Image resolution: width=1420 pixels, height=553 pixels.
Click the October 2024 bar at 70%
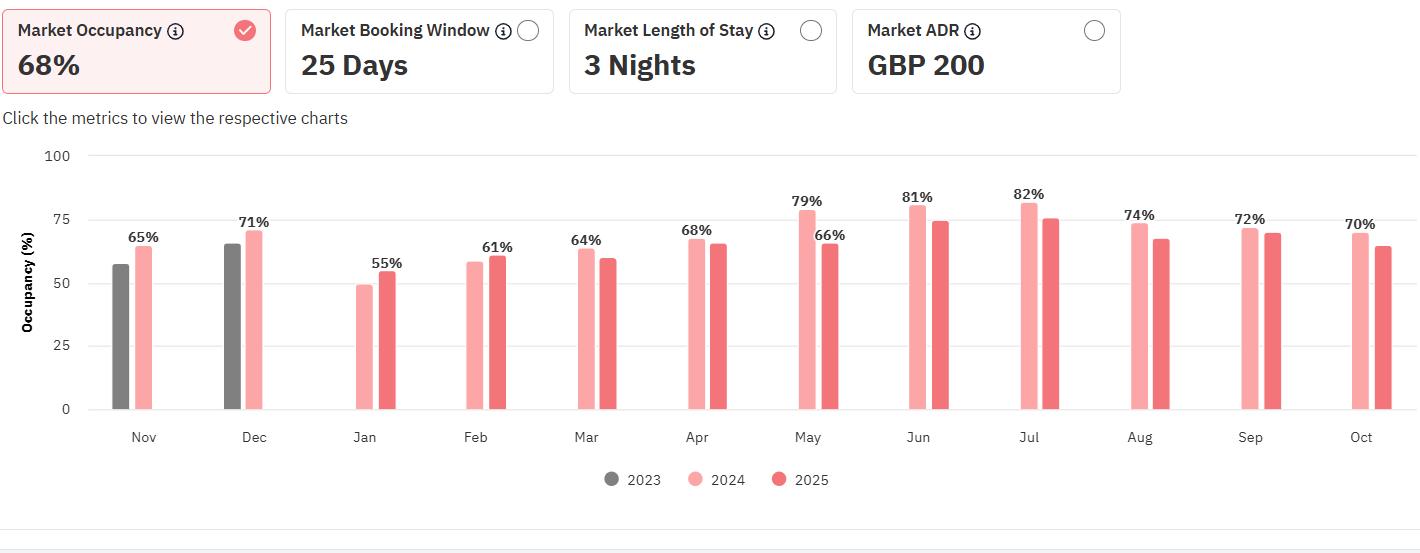pyautogui.click(x=1361, y=321)
